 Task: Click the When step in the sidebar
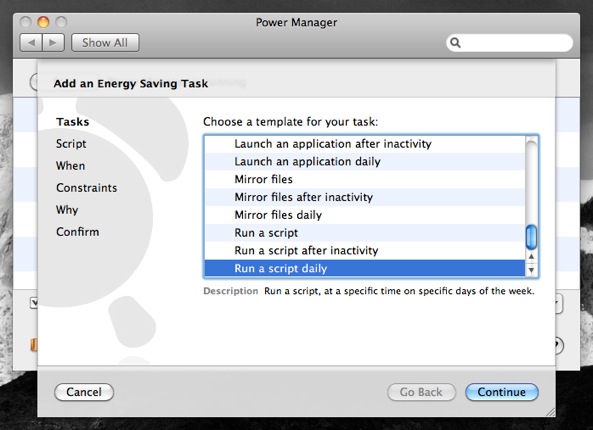click(x=70, y=166)
